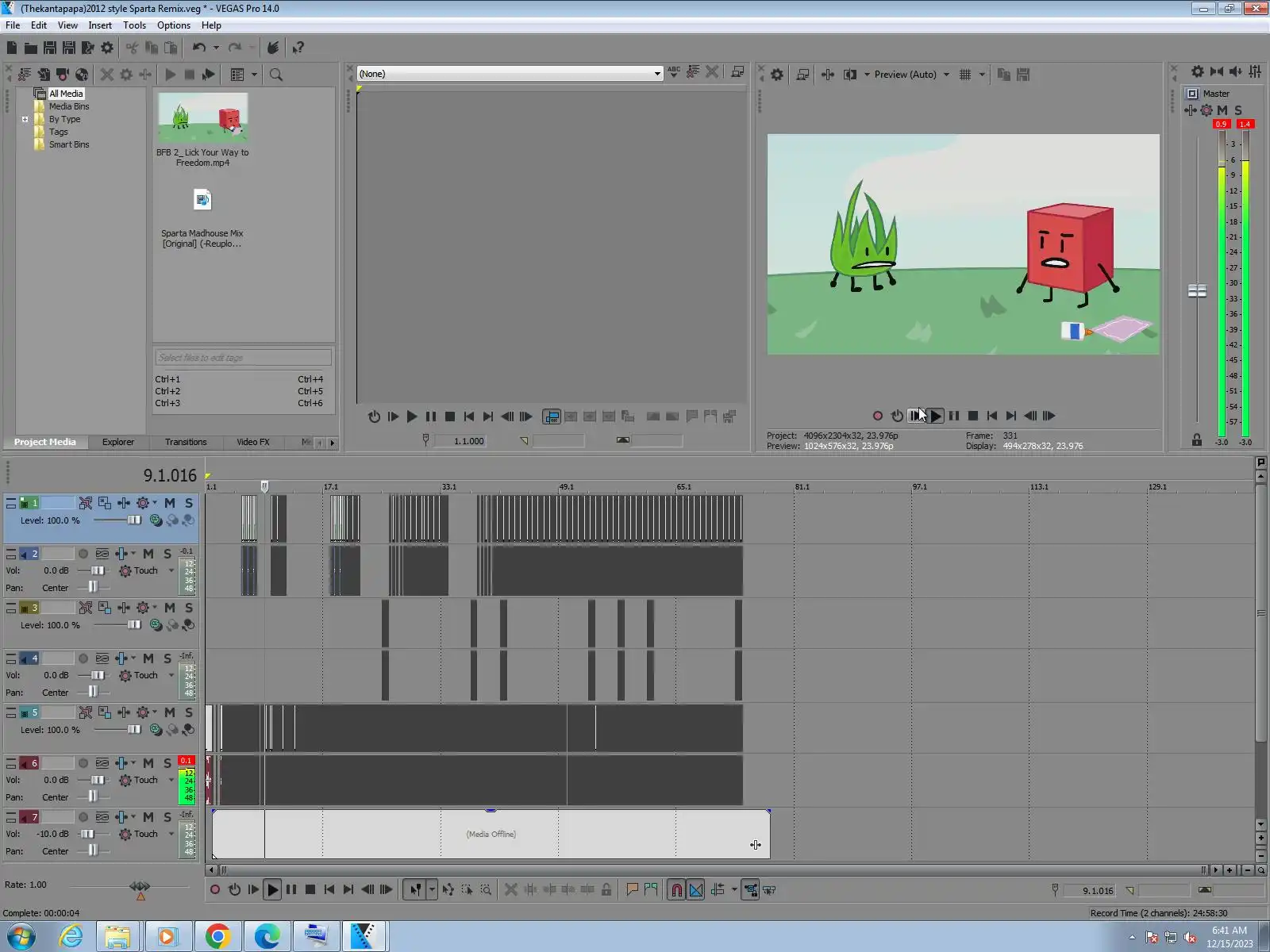The image size is (1270, 952).
Task: Click the Envelope Edit Tool icon
Action: pos(448,890)
